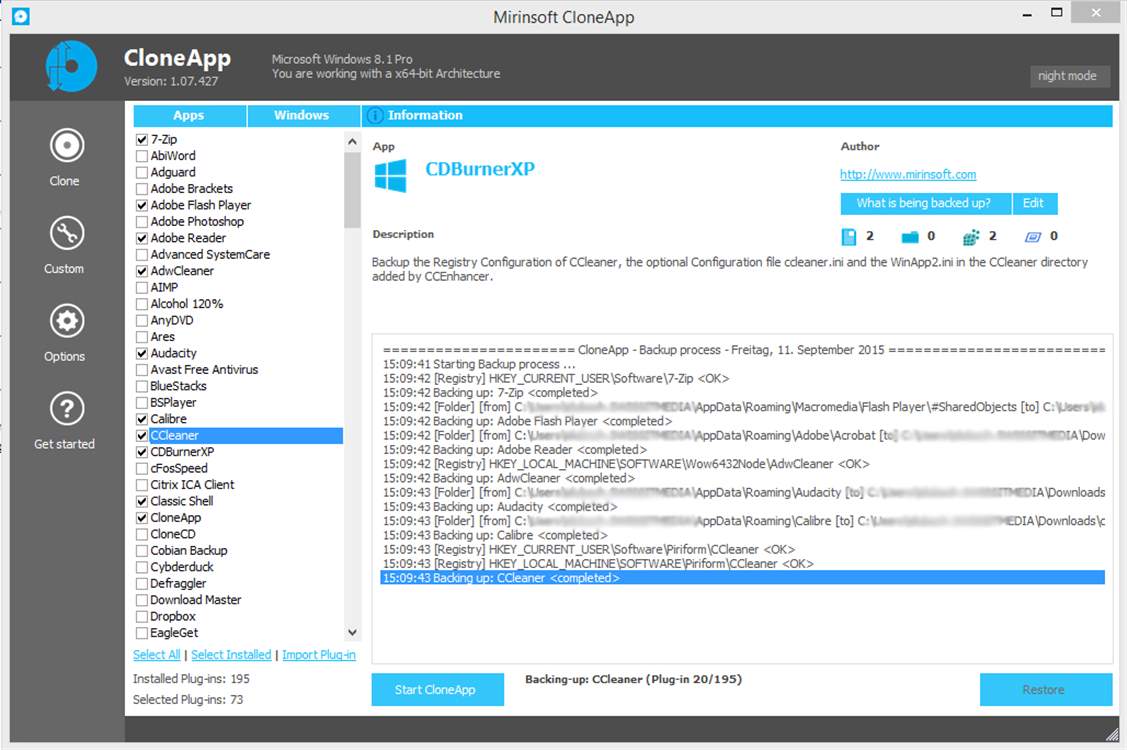Select the Backing up: Audacity completed log line
The image size is (1127, 750).
pos(500,507)
